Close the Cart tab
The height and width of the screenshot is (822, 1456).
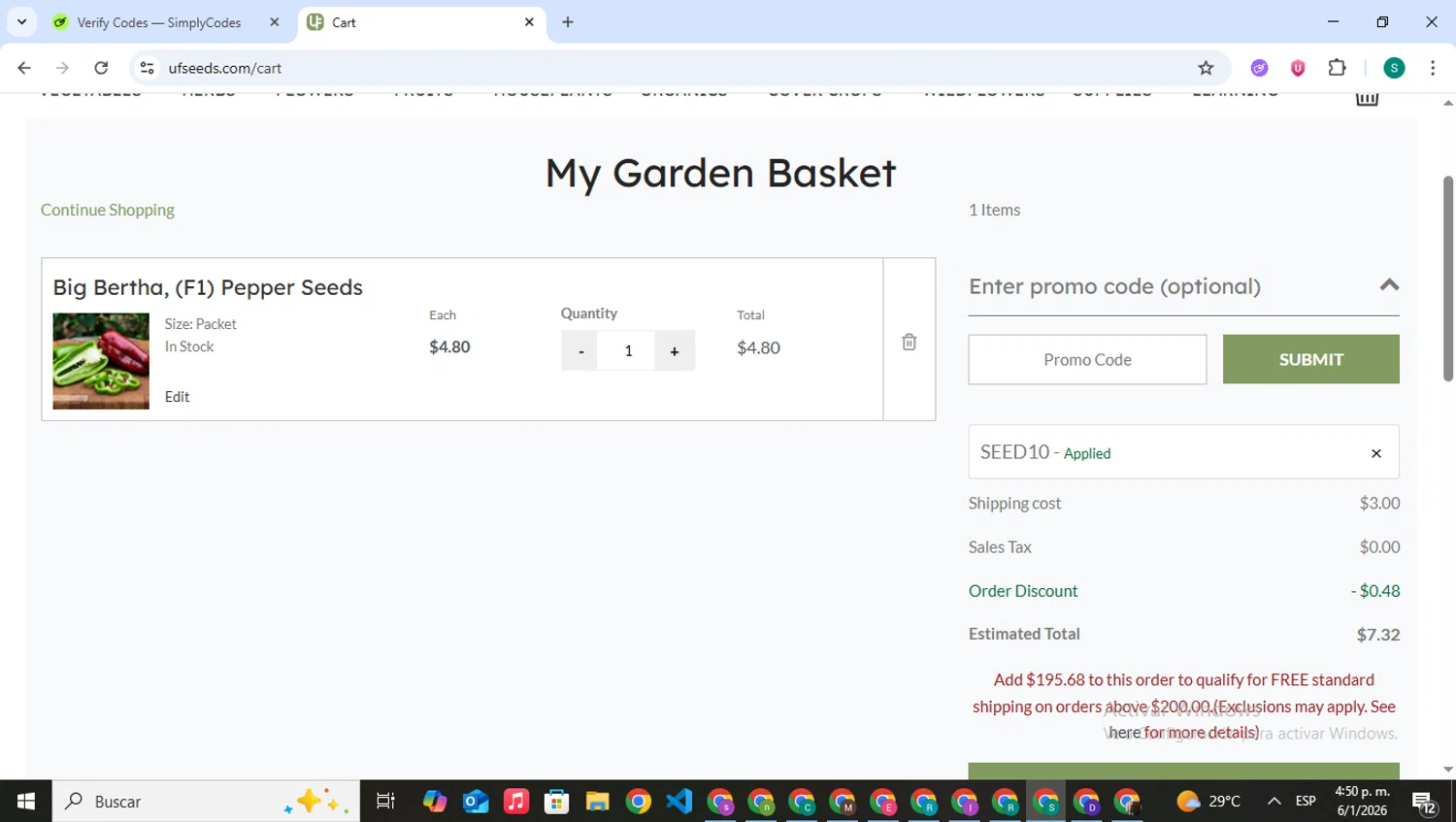click(529, 22)
